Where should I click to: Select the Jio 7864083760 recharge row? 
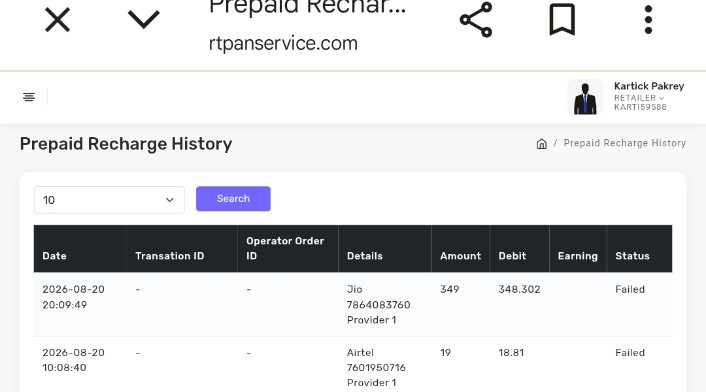[353, 305]
